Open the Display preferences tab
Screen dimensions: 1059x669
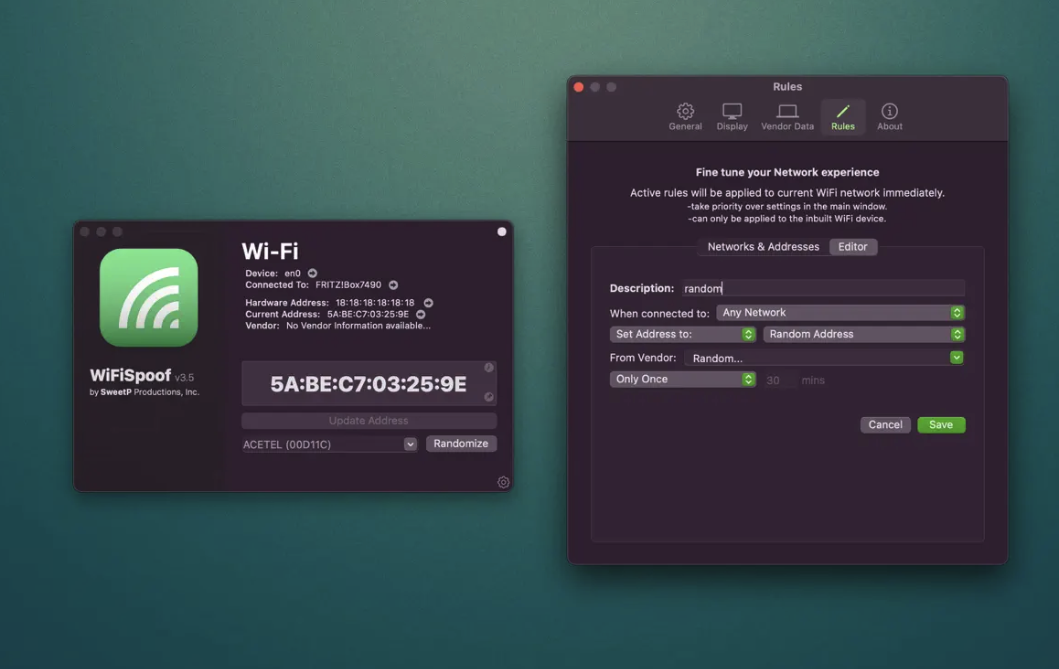[x=732, y=117]
